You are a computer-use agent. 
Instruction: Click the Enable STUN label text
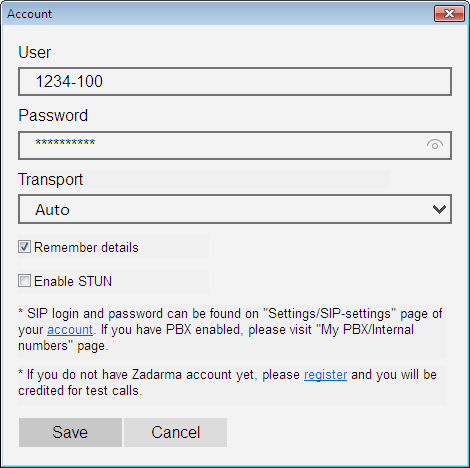73,281
